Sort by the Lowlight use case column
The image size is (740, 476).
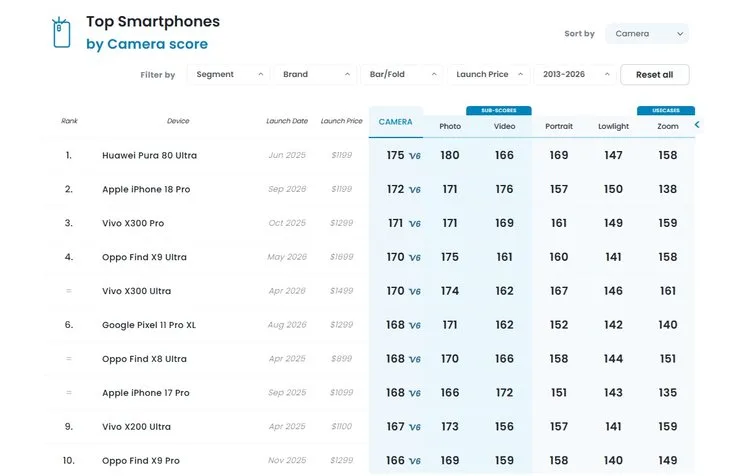613,126
